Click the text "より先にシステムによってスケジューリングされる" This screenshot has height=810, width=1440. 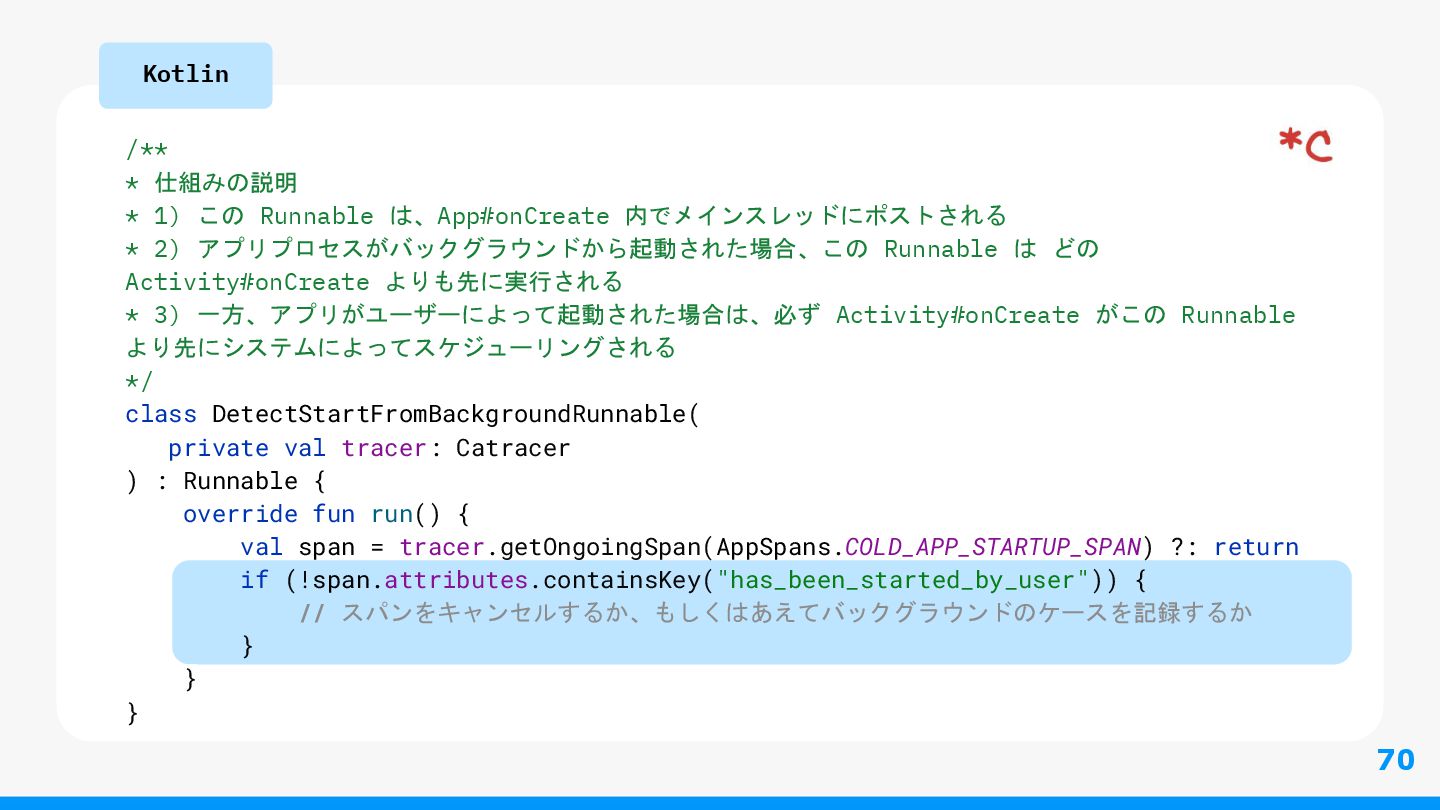[x=401, y=348]
